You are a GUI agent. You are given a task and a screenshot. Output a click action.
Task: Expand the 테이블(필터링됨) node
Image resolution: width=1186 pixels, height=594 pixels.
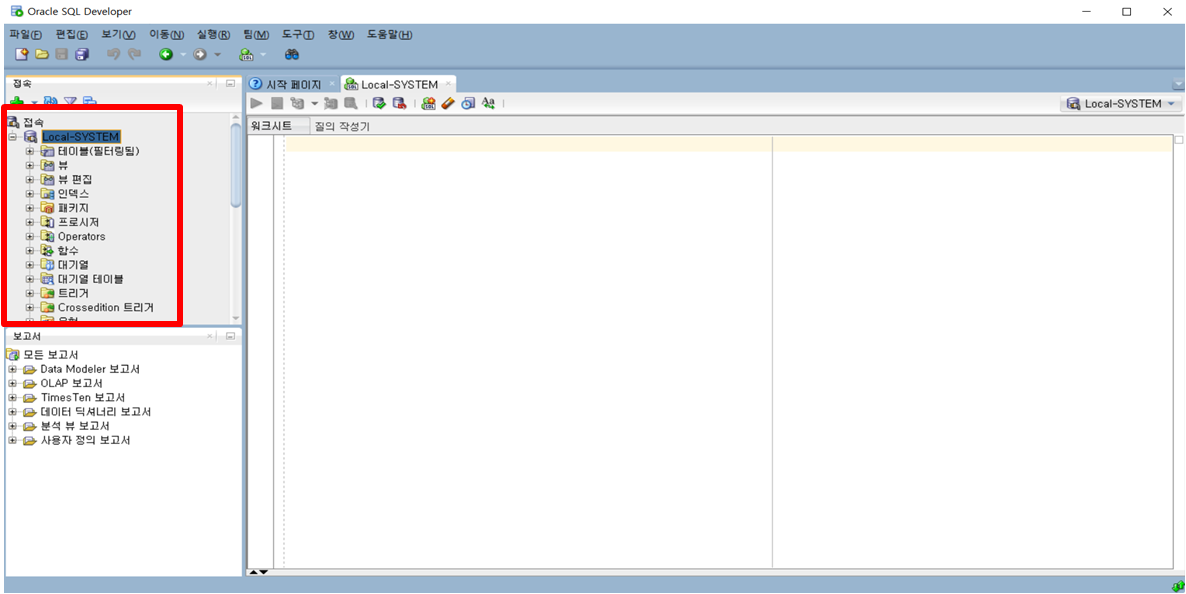pos(30,151)
